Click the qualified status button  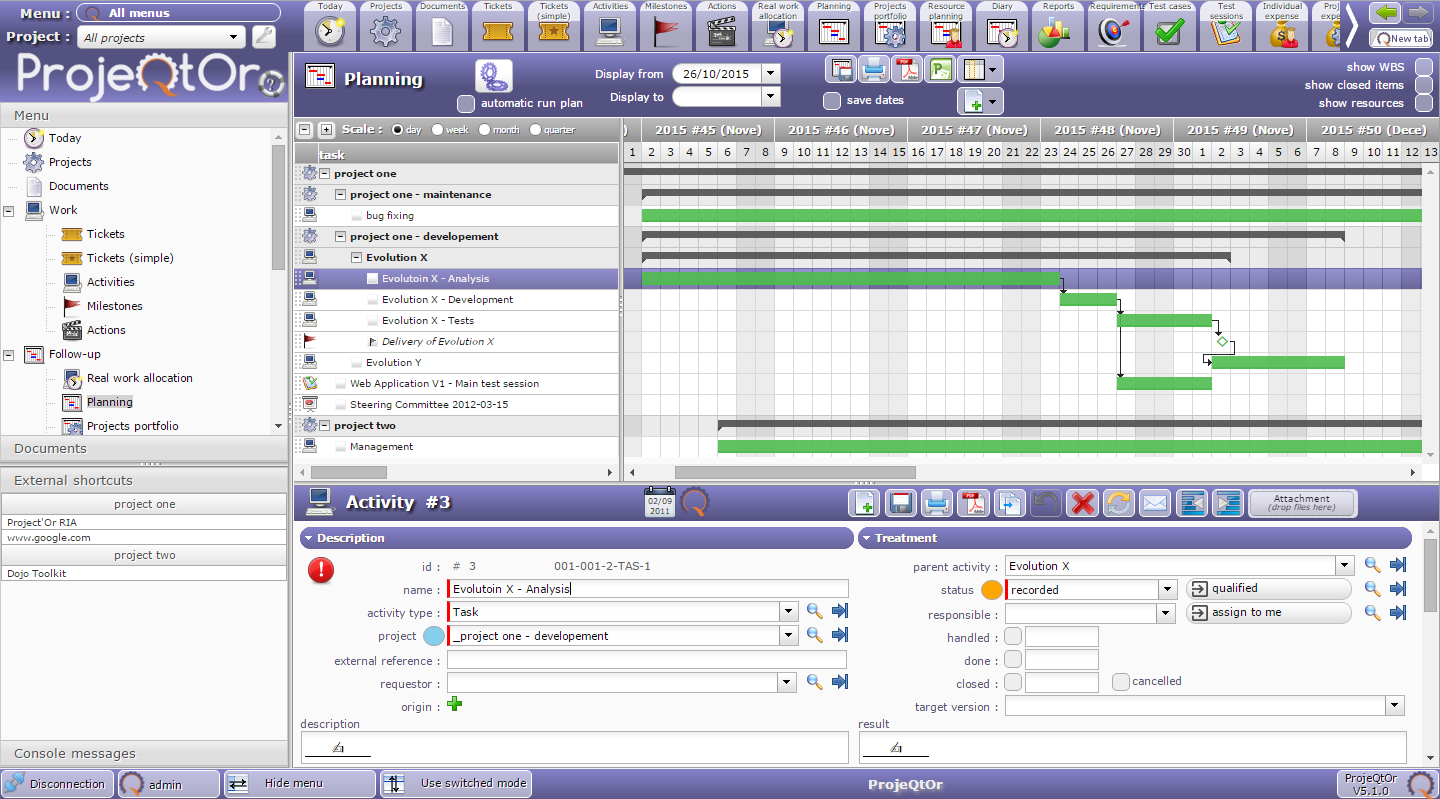click(1268, 589)
